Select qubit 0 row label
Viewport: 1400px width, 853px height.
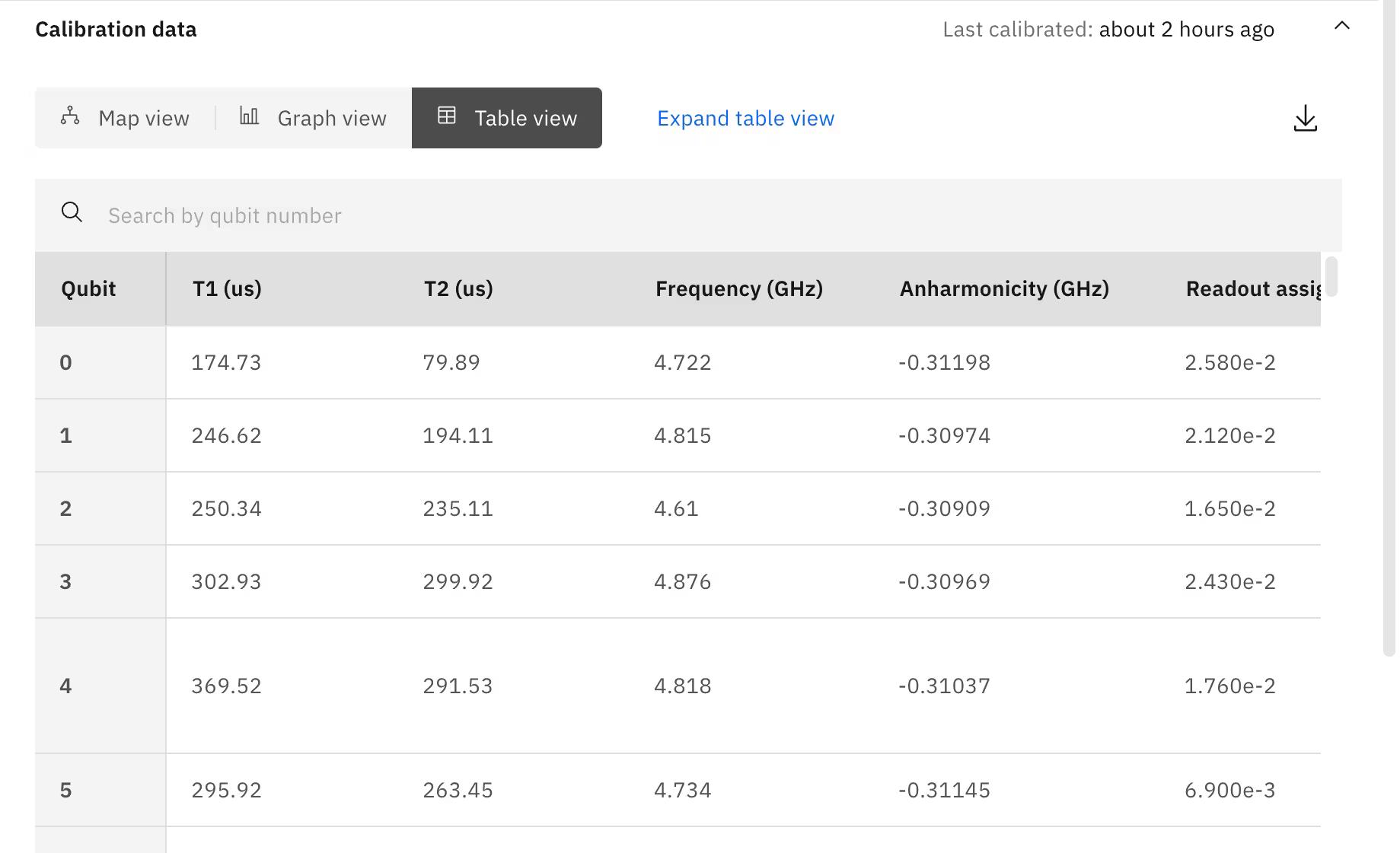coord(65,363)
